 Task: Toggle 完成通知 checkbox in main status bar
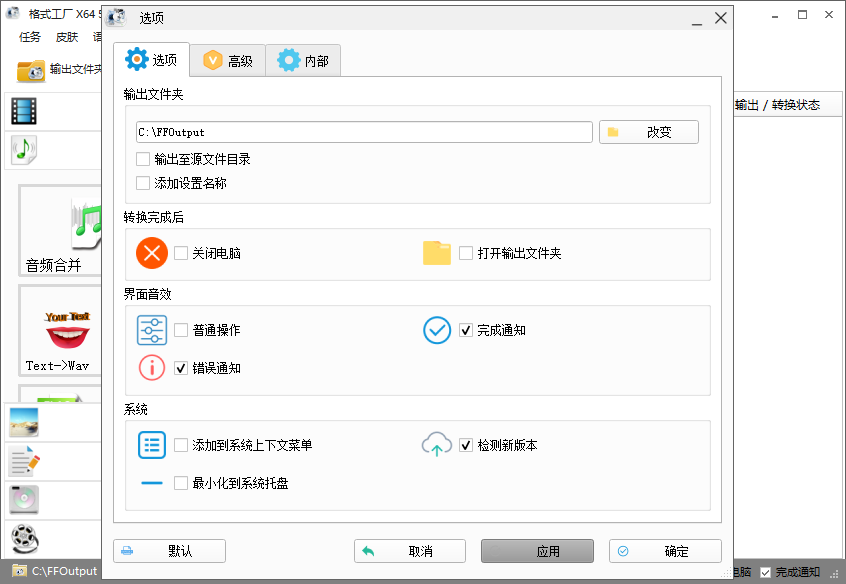point(766,572)
